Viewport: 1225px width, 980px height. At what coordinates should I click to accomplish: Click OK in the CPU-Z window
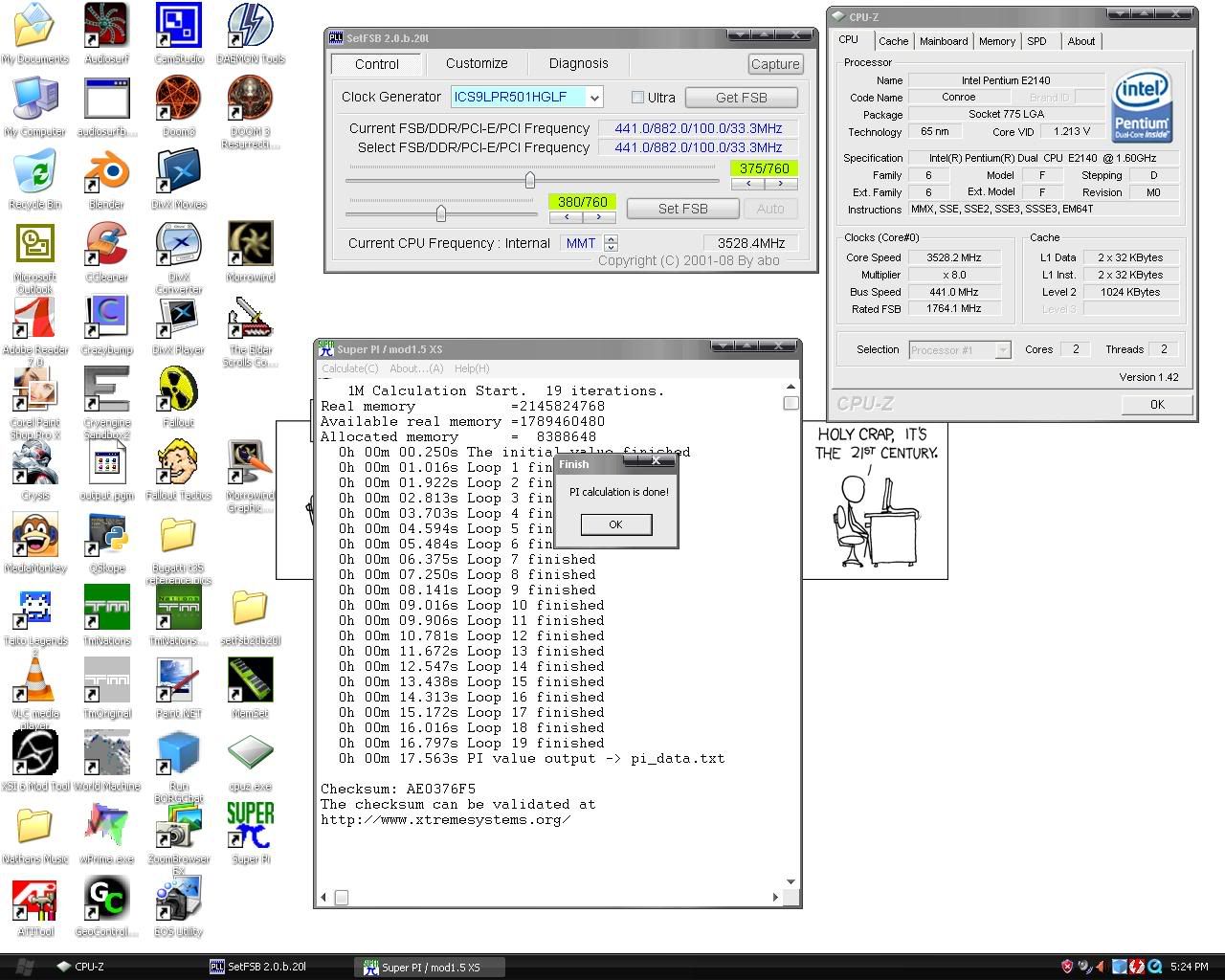pyautogui.click(x=1157, y=404)
